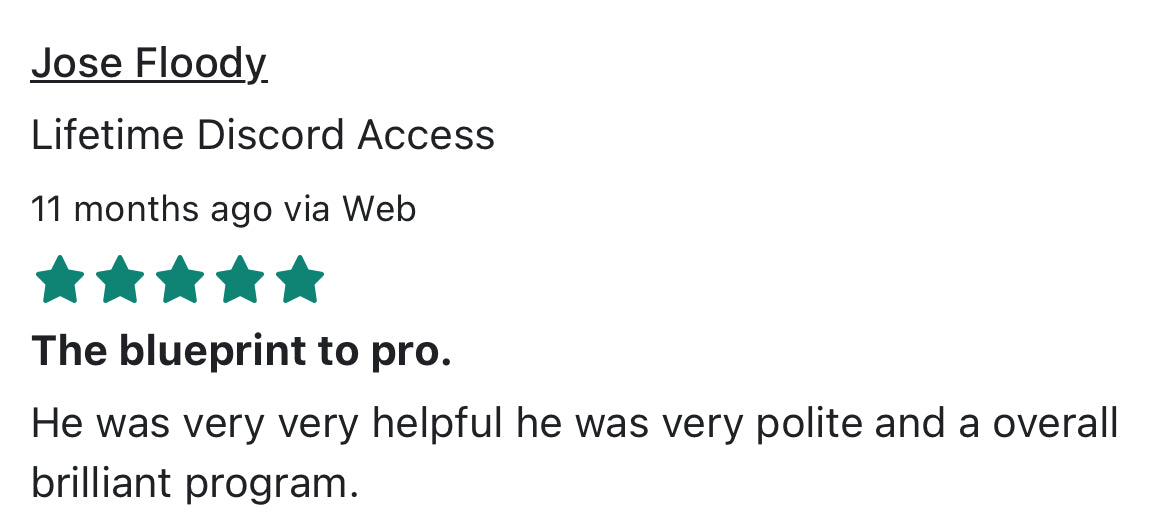Viewport: 1170px width, 523px height.
Task: Select the third rating star
Action: pyautogui.click(x=180, y=280)
